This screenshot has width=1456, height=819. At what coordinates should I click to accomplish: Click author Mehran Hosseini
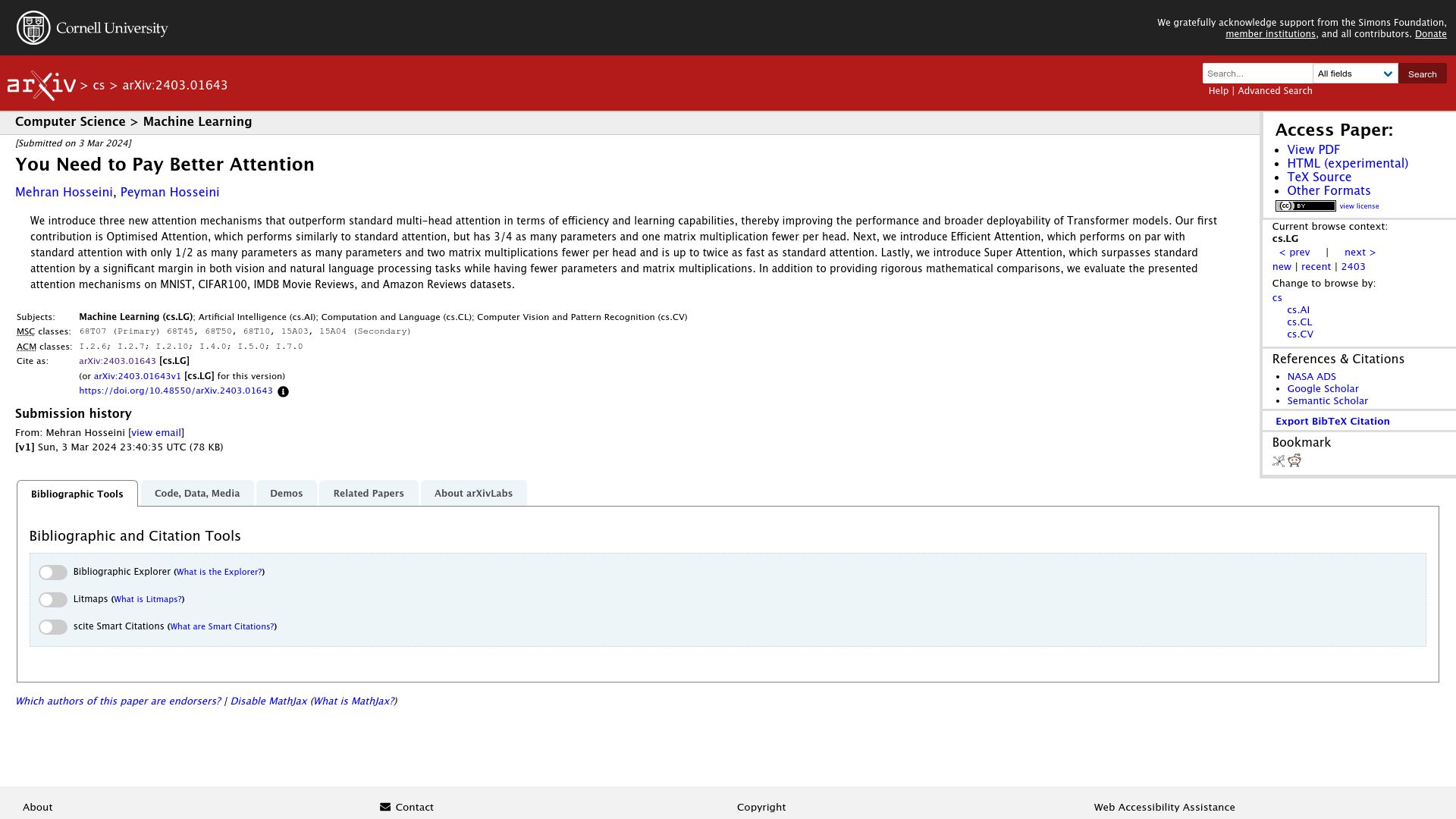click(x=64, y=193)
